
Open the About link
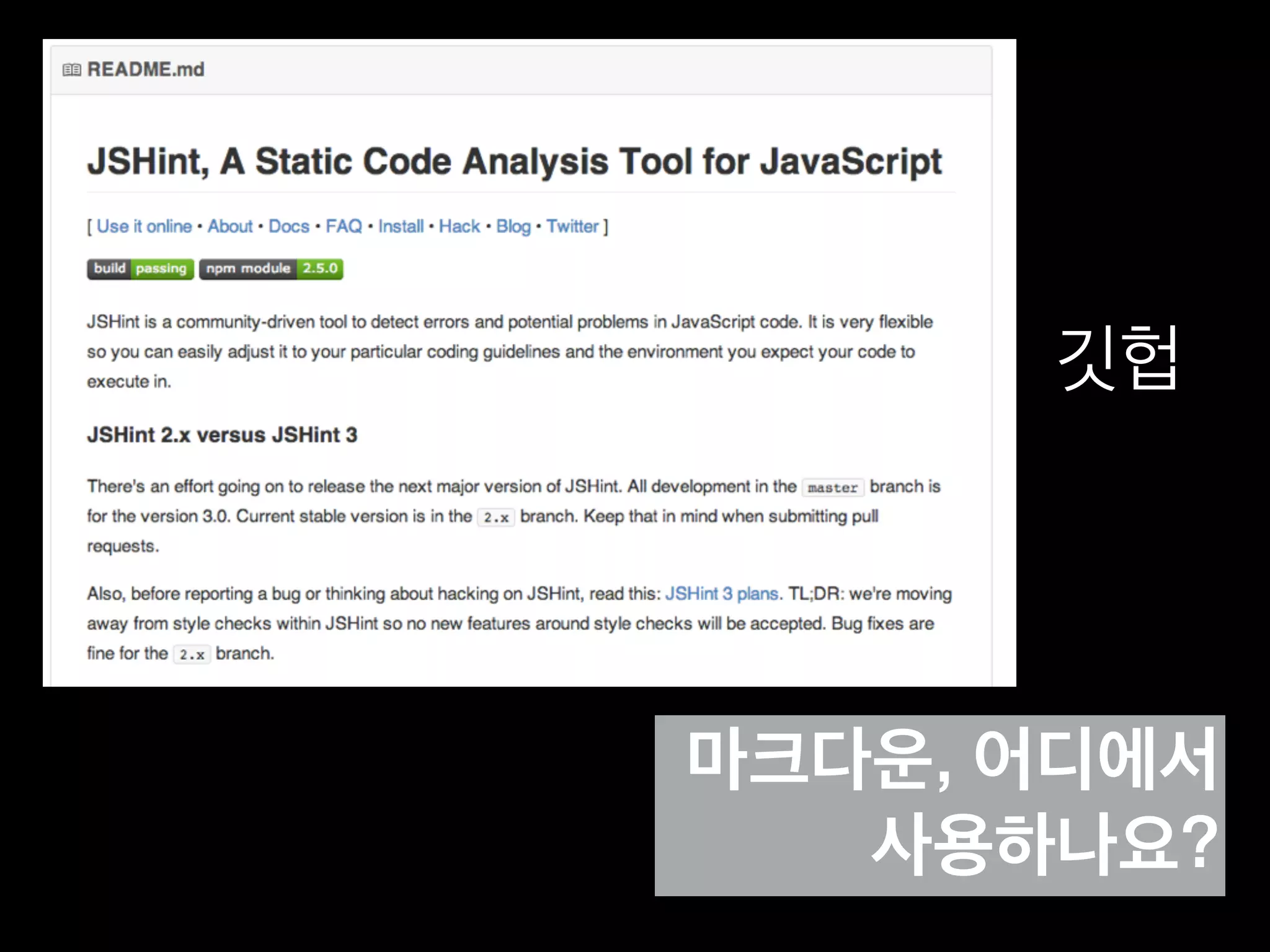(x=230, y=226)
